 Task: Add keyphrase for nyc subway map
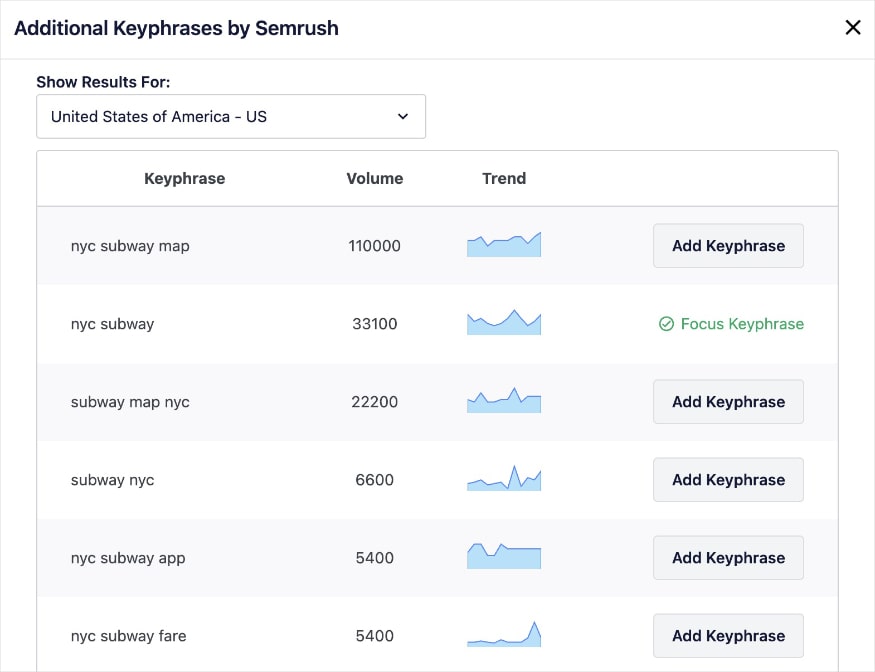(x=728, y=246)
